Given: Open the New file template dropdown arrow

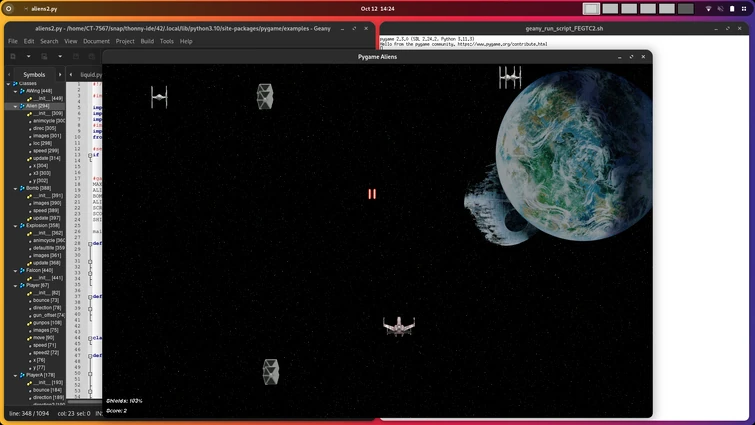Looking at the screenshot, I should pyautogui.click(x=28, y=56).
